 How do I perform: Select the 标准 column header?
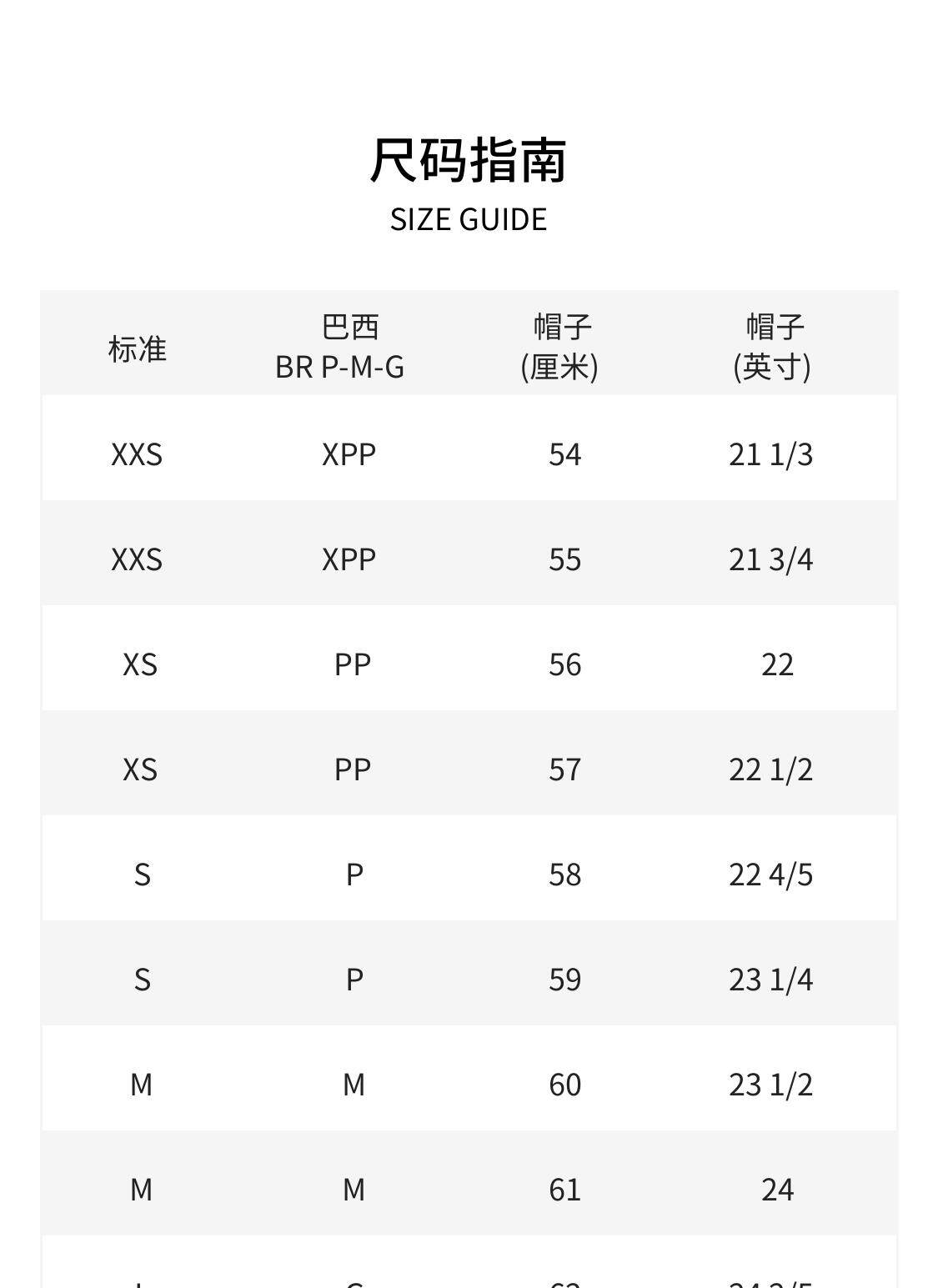point(138,348)
